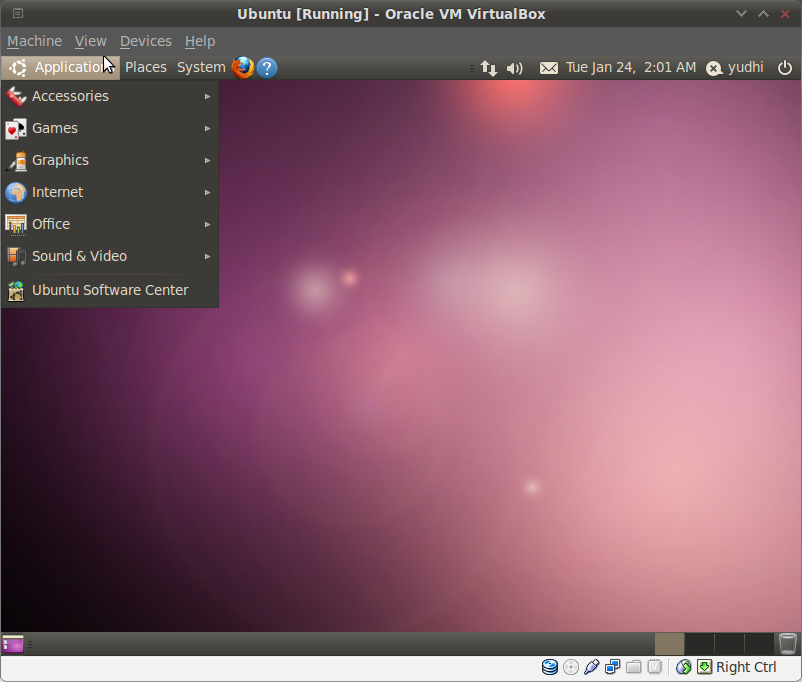Click the power shutdown icon
The width and height of the screenshot is (802, 682).
pyautogui.click(x=785, y=68)
